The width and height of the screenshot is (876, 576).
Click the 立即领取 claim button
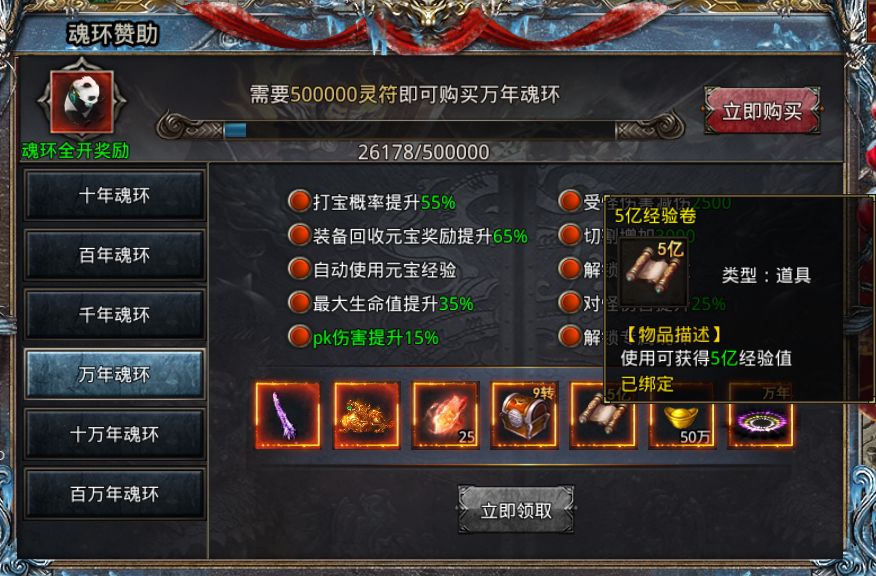[516, 510]
